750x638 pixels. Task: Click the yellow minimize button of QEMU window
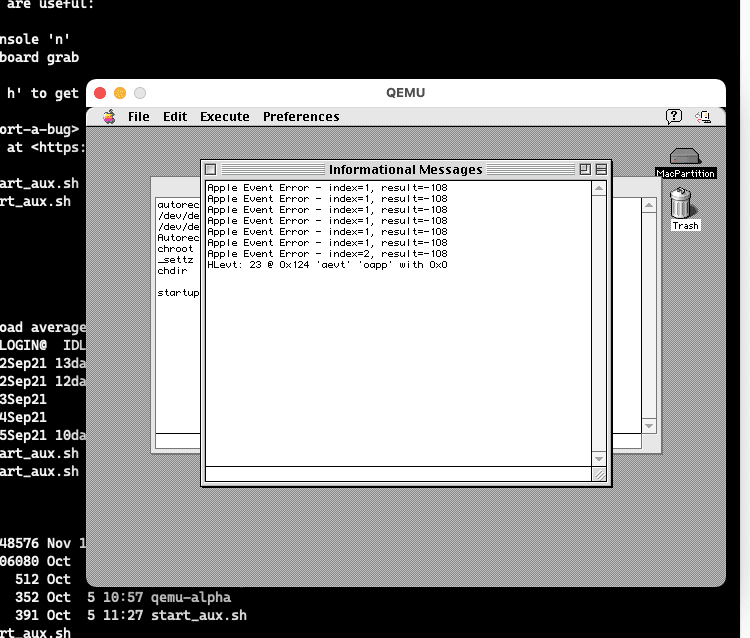point(120,93)
